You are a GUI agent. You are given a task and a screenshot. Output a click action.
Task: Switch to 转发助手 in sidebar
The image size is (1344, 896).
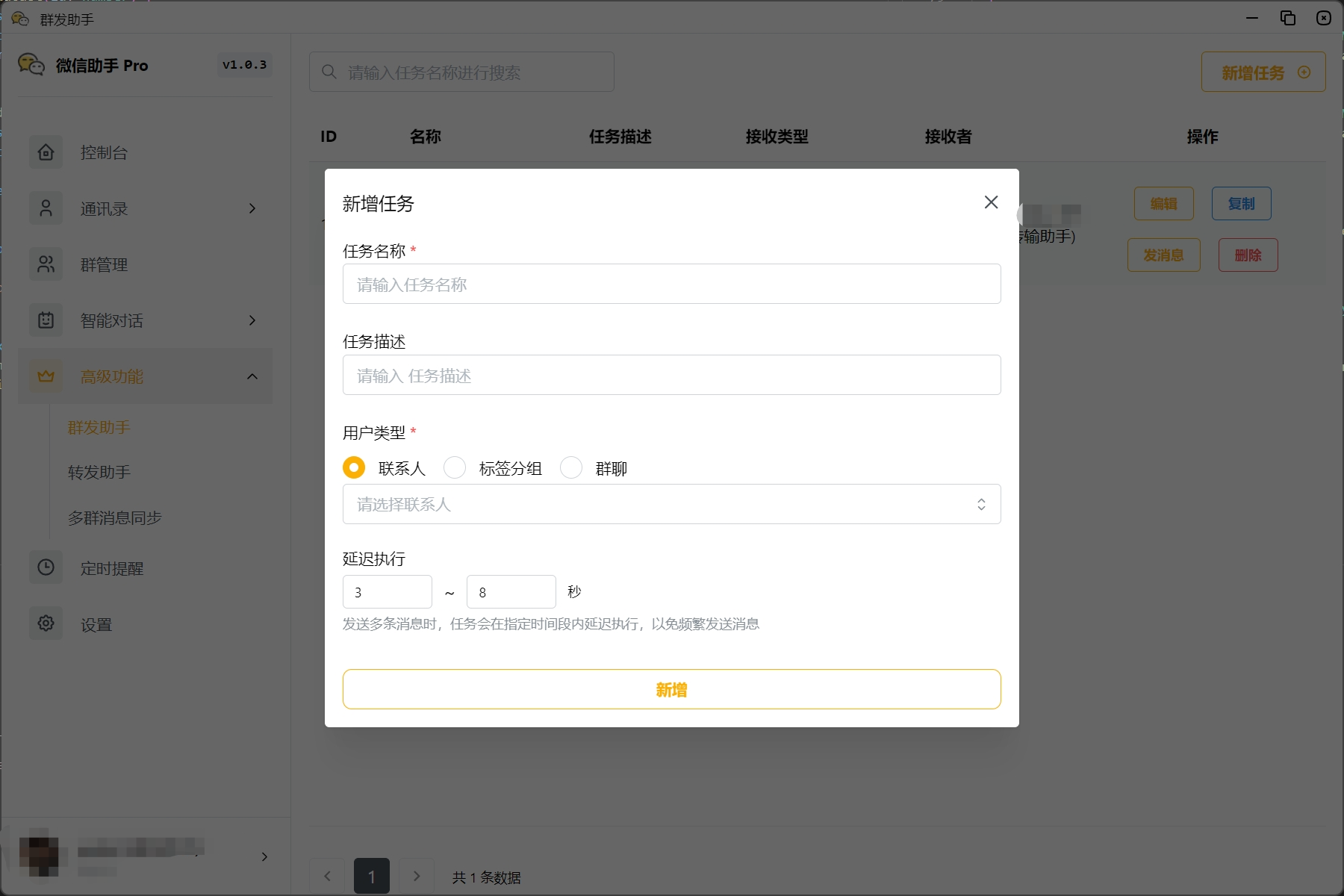[x=99, y=472]
